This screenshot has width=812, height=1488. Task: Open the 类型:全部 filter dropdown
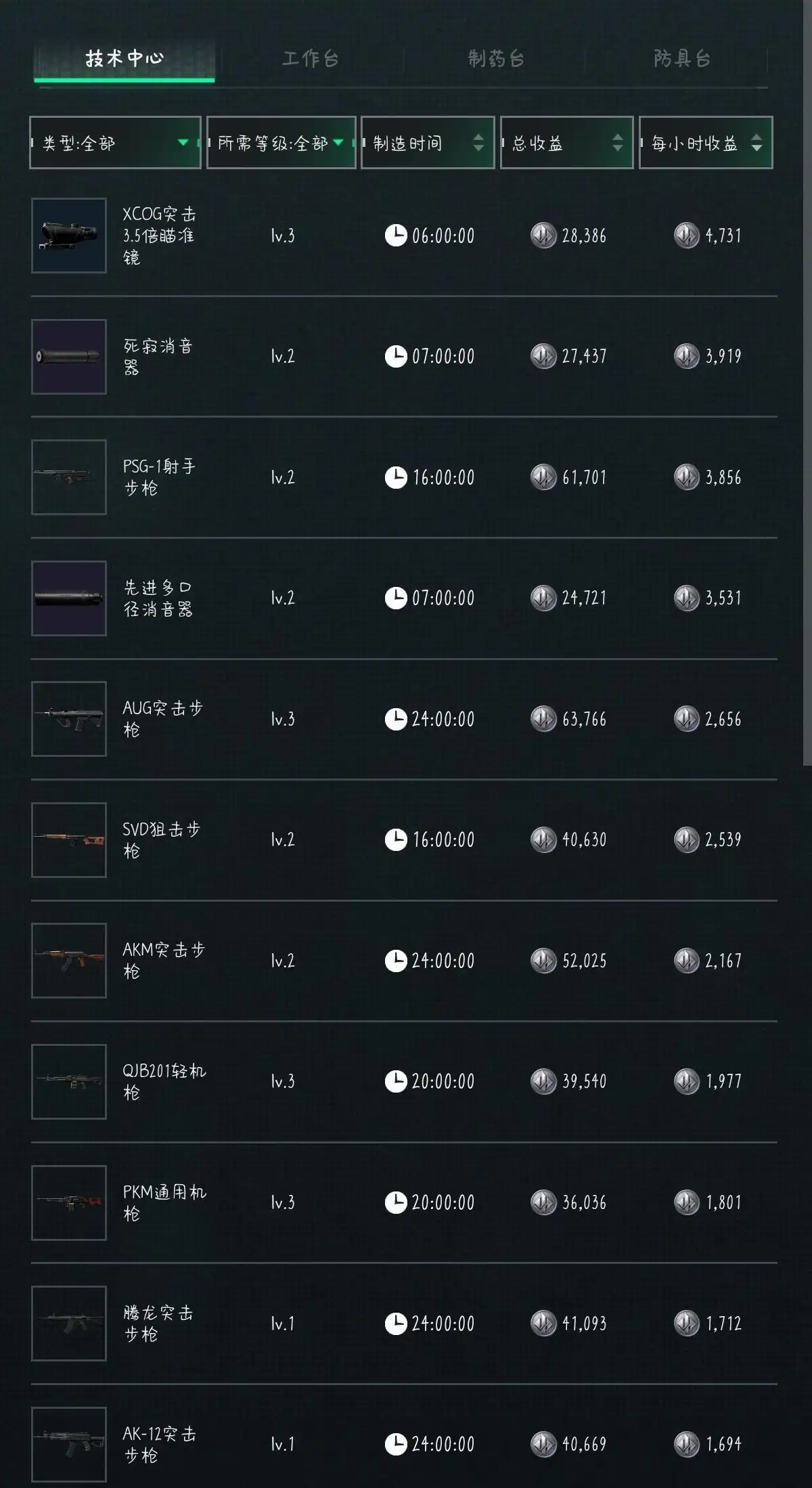(x=115, y=143)
